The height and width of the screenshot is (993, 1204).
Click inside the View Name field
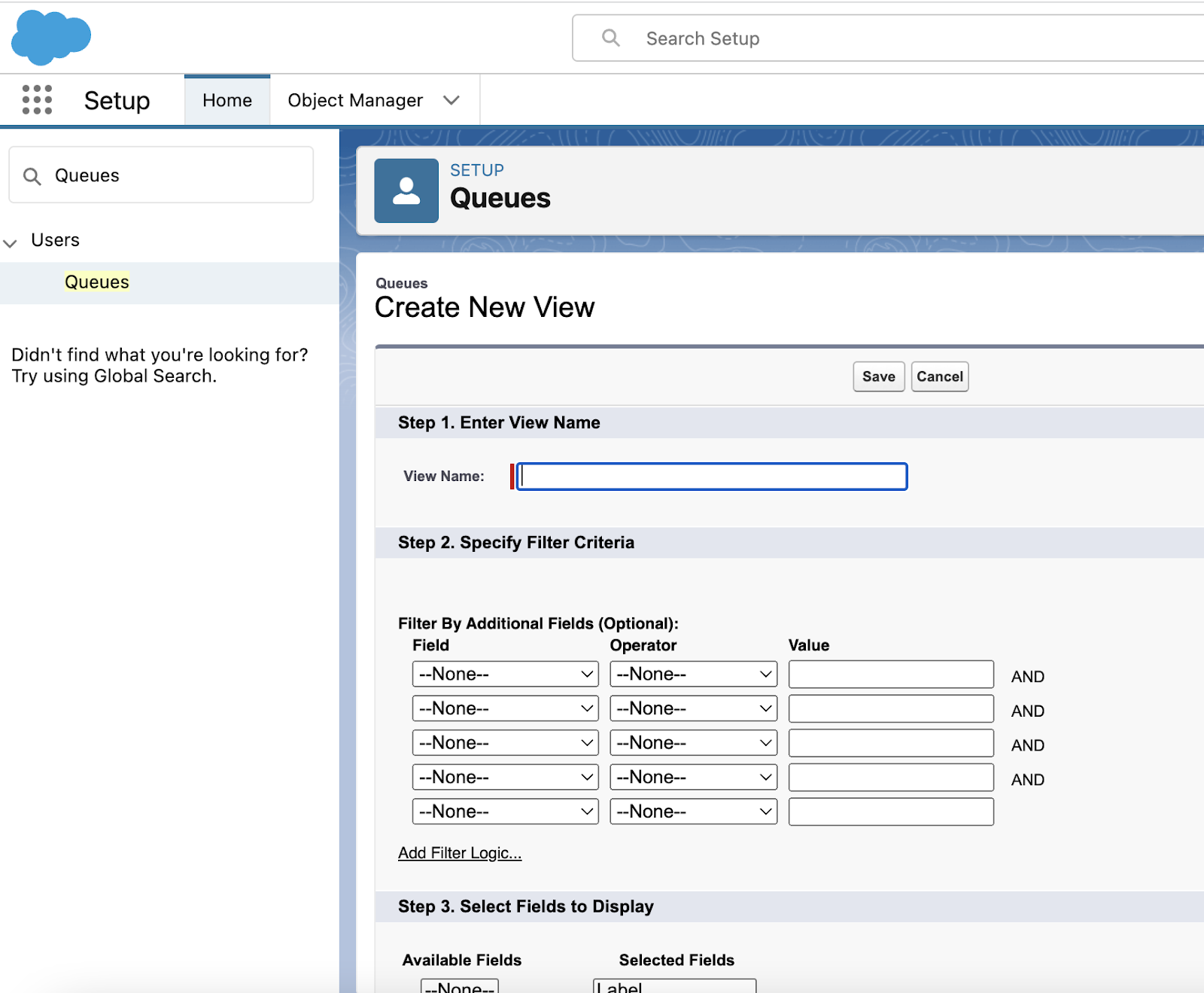(710, 476)
